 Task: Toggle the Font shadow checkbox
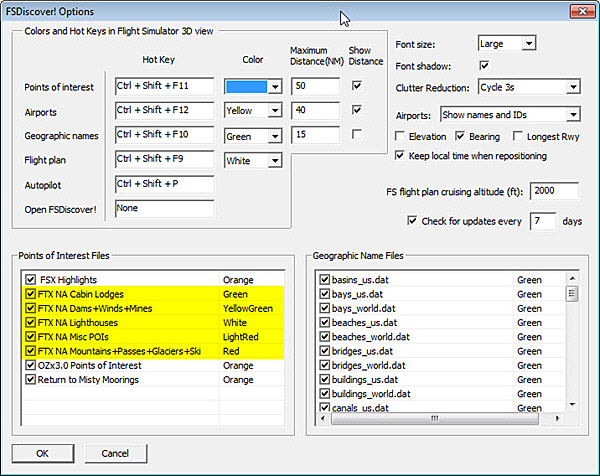pos(485,66)
